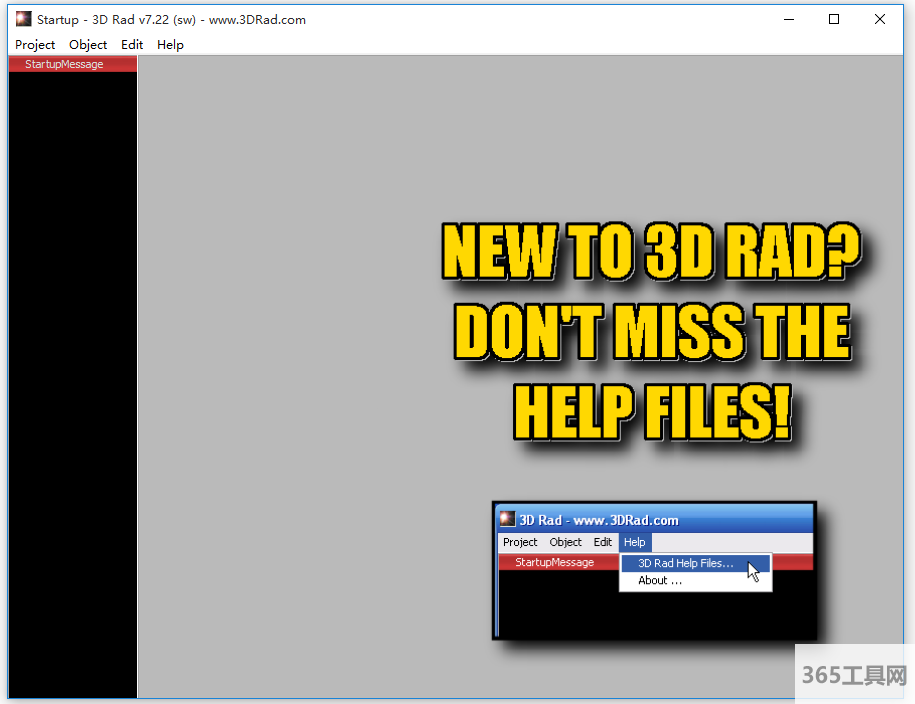Click the small 3D Rad icon in the illustration
This screenshot has height=704, width=915.
[x=508, y=519]
